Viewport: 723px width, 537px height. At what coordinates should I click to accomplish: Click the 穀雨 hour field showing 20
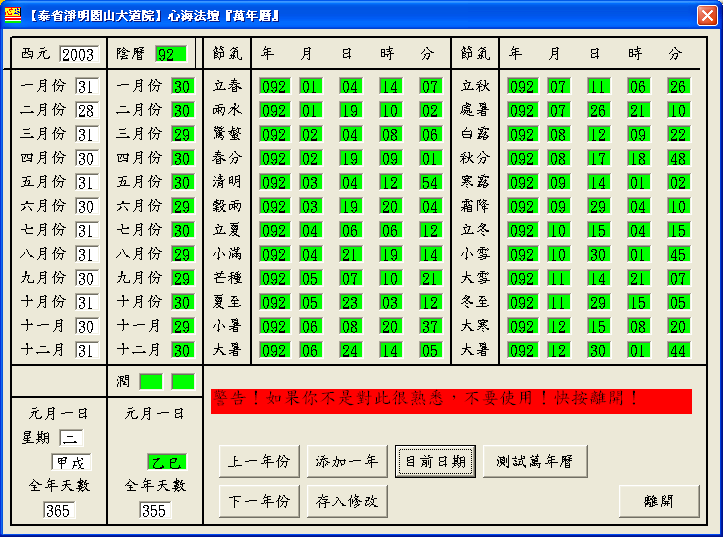[391, 206]
